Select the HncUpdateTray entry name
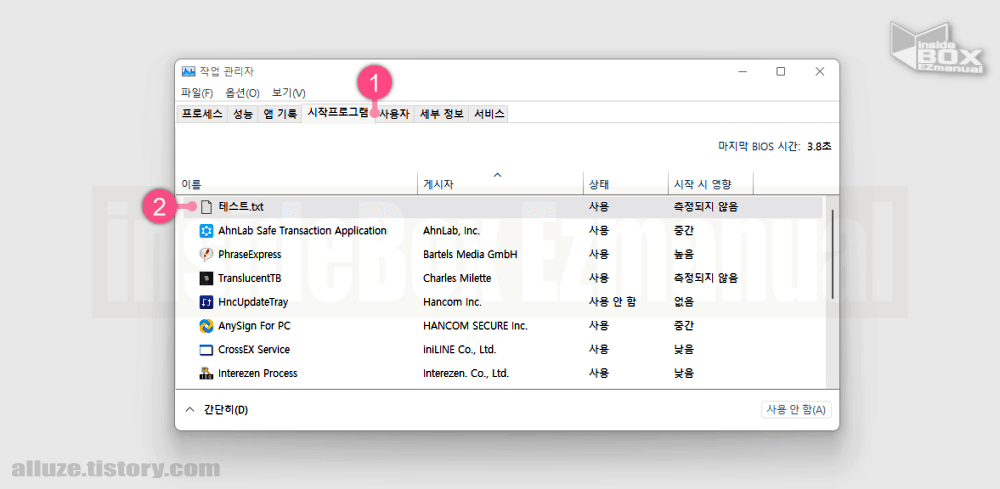 (x=253, y=302)
